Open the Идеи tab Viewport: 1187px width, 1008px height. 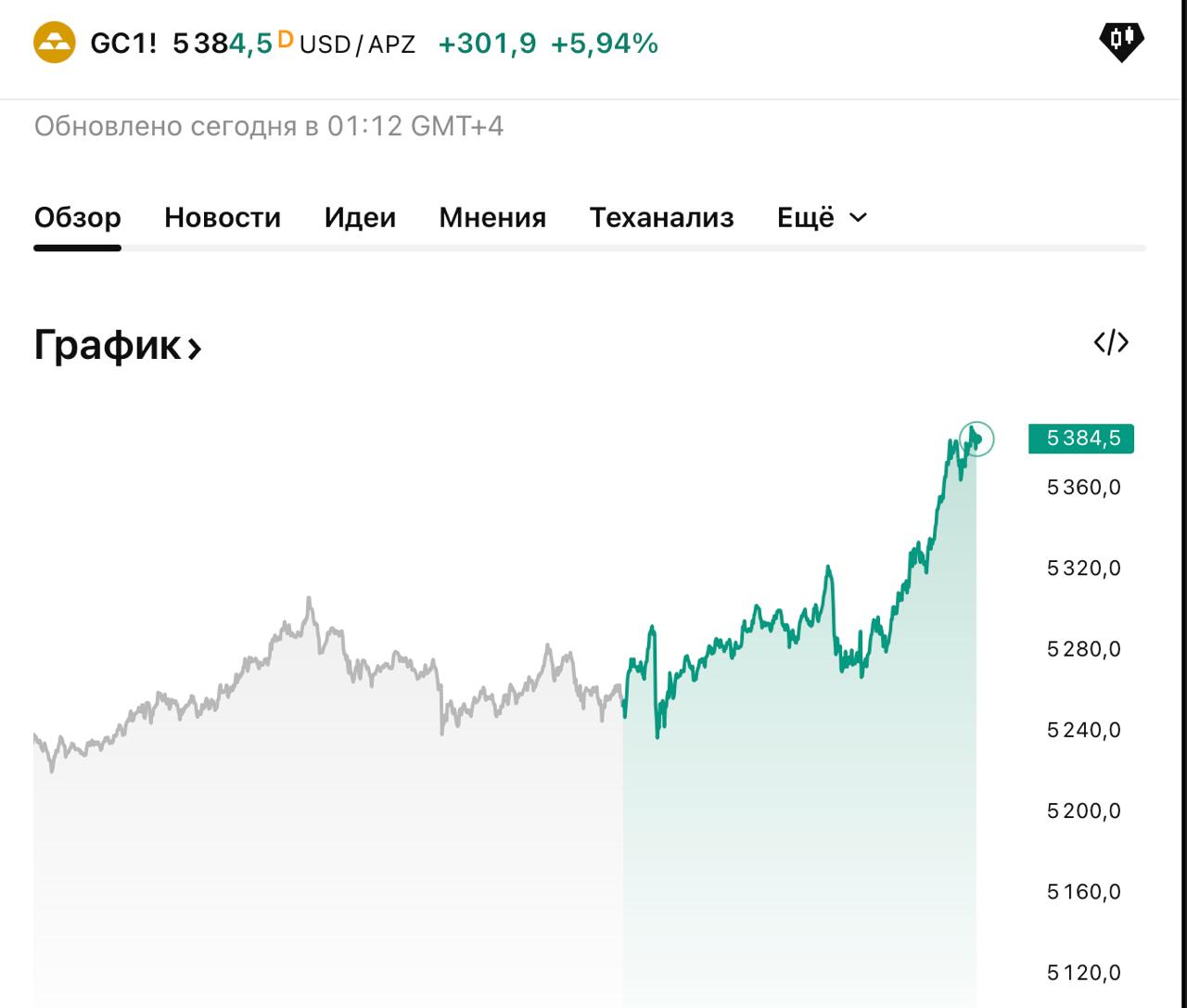tap(360, 217)
